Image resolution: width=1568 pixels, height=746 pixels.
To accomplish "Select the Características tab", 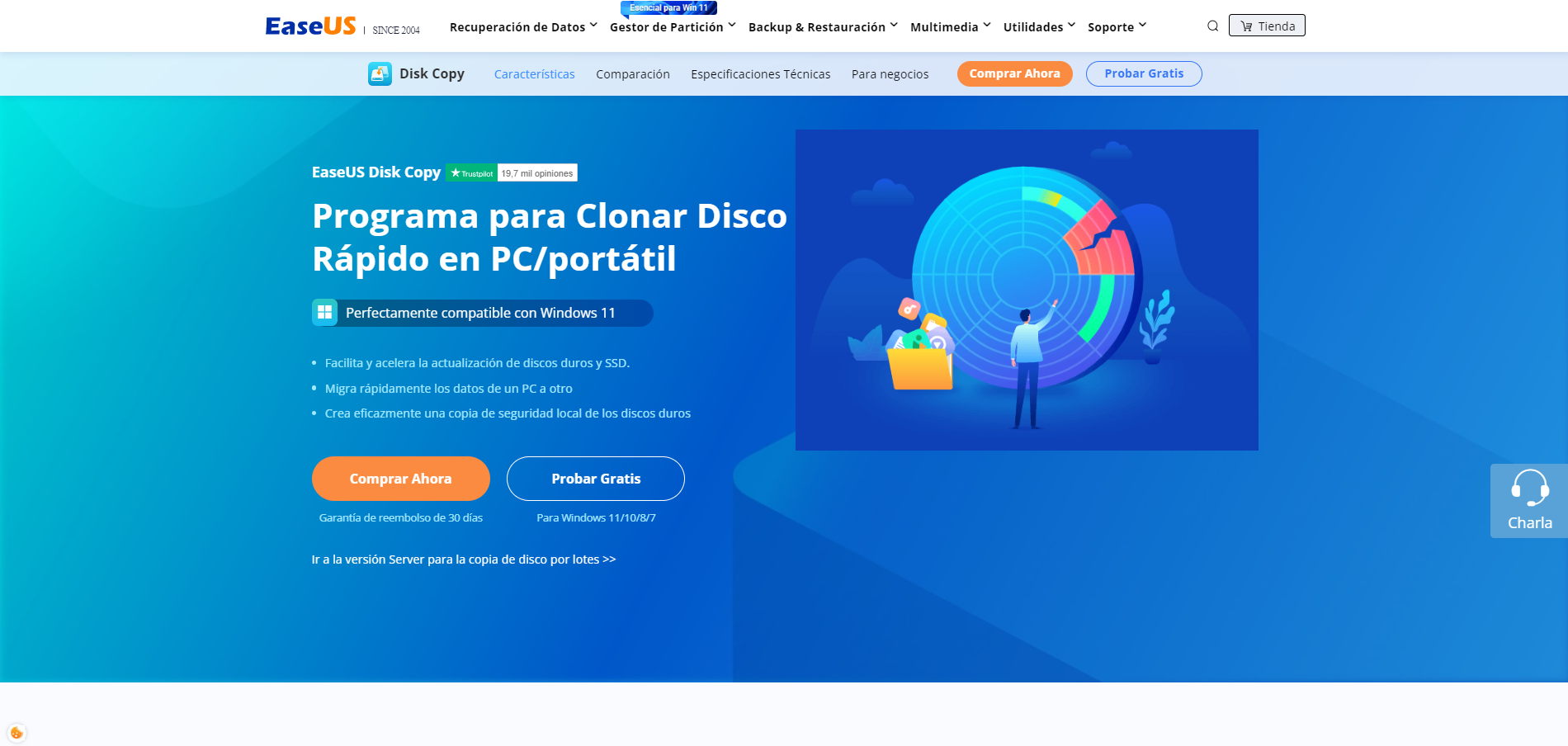I will coord(534,74).
